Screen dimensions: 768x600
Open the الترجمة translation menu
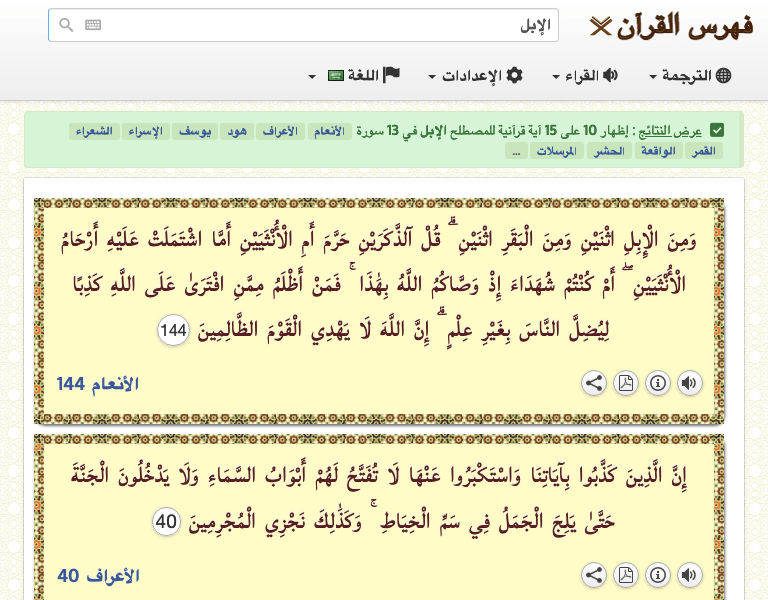click(x=690, y=75)
